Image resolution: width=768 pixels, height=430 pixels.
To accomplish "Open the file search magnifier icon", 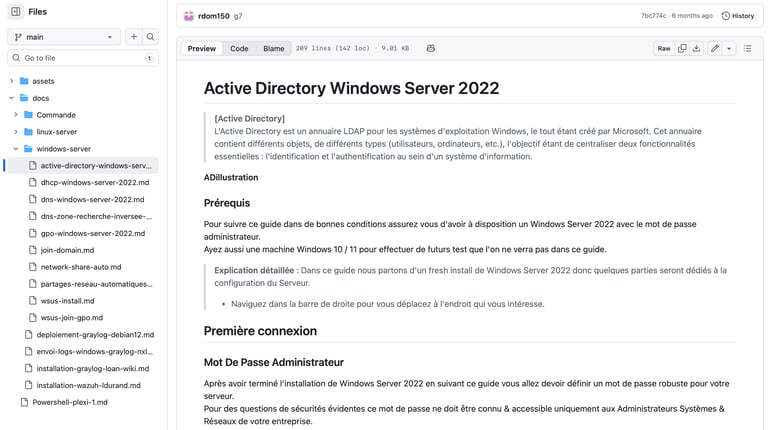I will [150, 37].
